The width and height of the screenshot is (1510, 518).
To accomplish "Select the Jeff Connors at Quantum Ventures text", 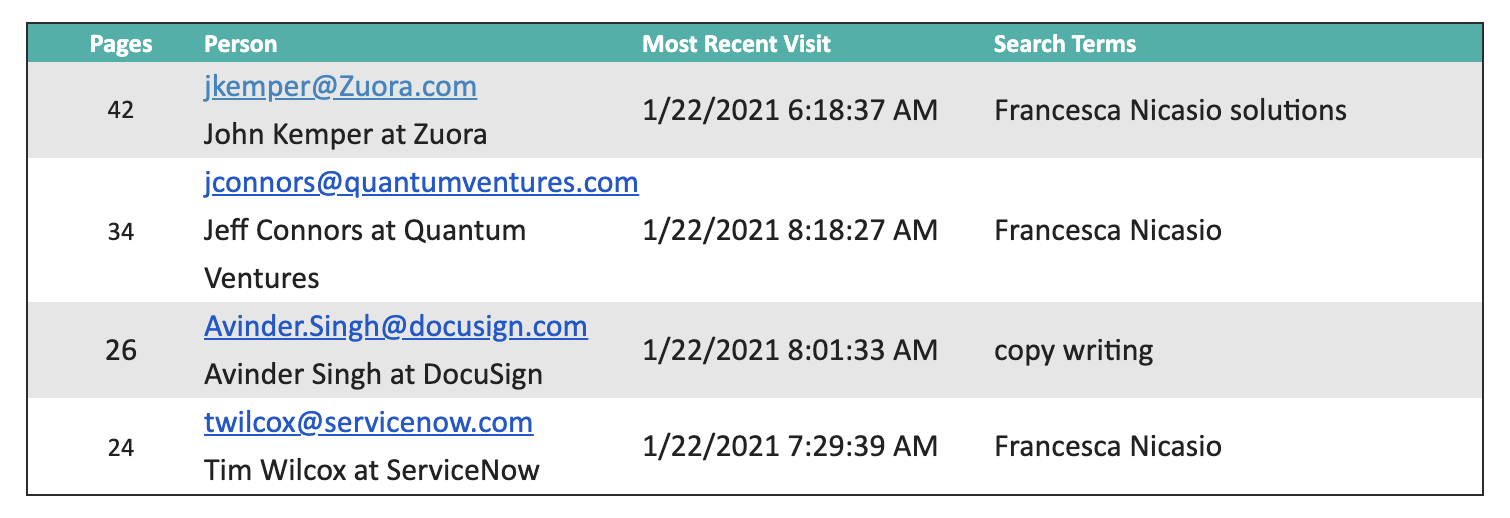I will click(365, 254).
